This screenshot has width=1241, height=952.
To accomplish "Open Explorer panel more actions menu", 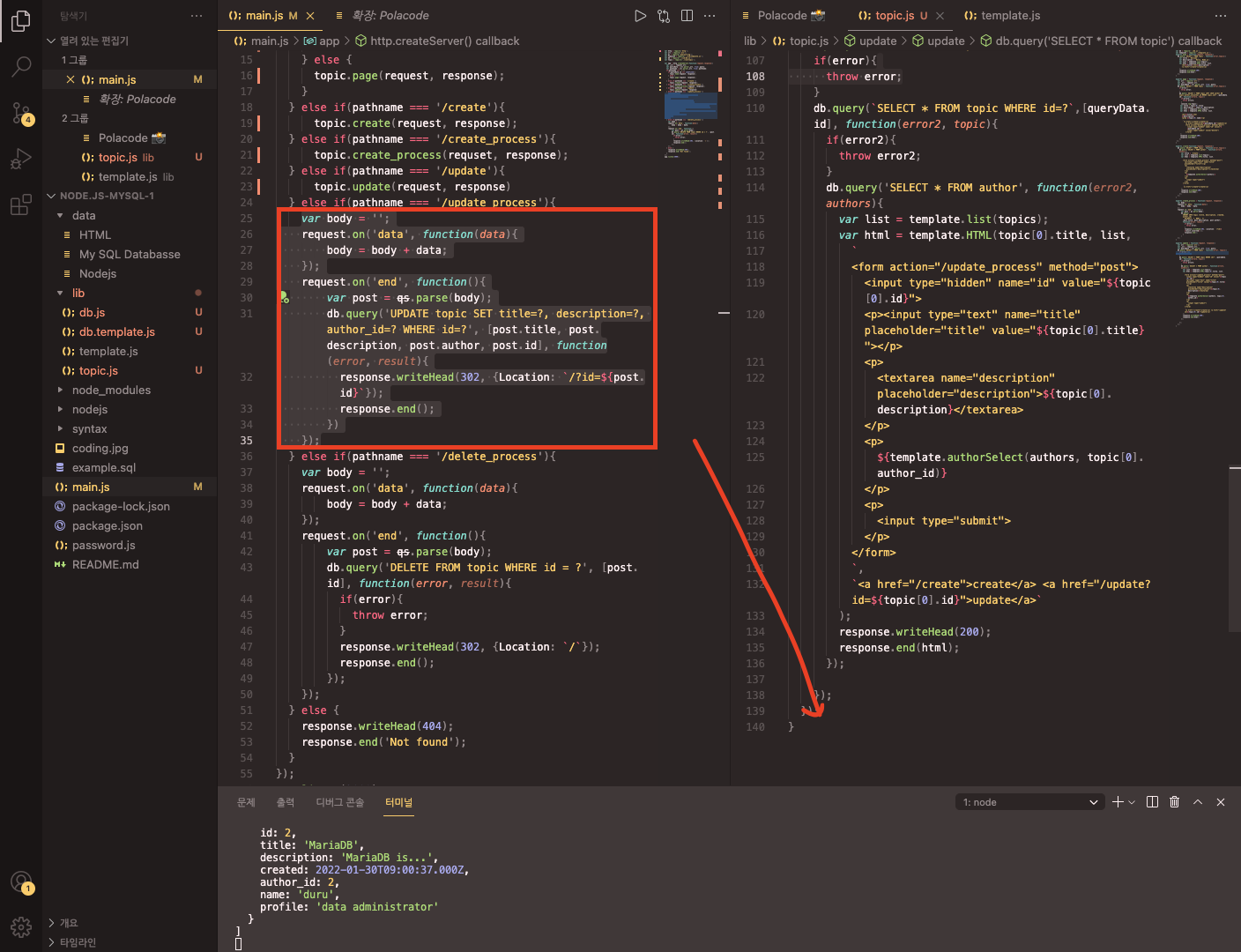I will [x=197, y=16].
